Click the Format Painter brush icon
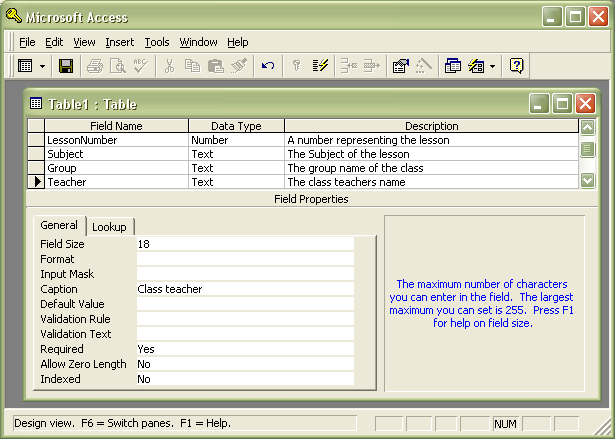 point(239,66)
